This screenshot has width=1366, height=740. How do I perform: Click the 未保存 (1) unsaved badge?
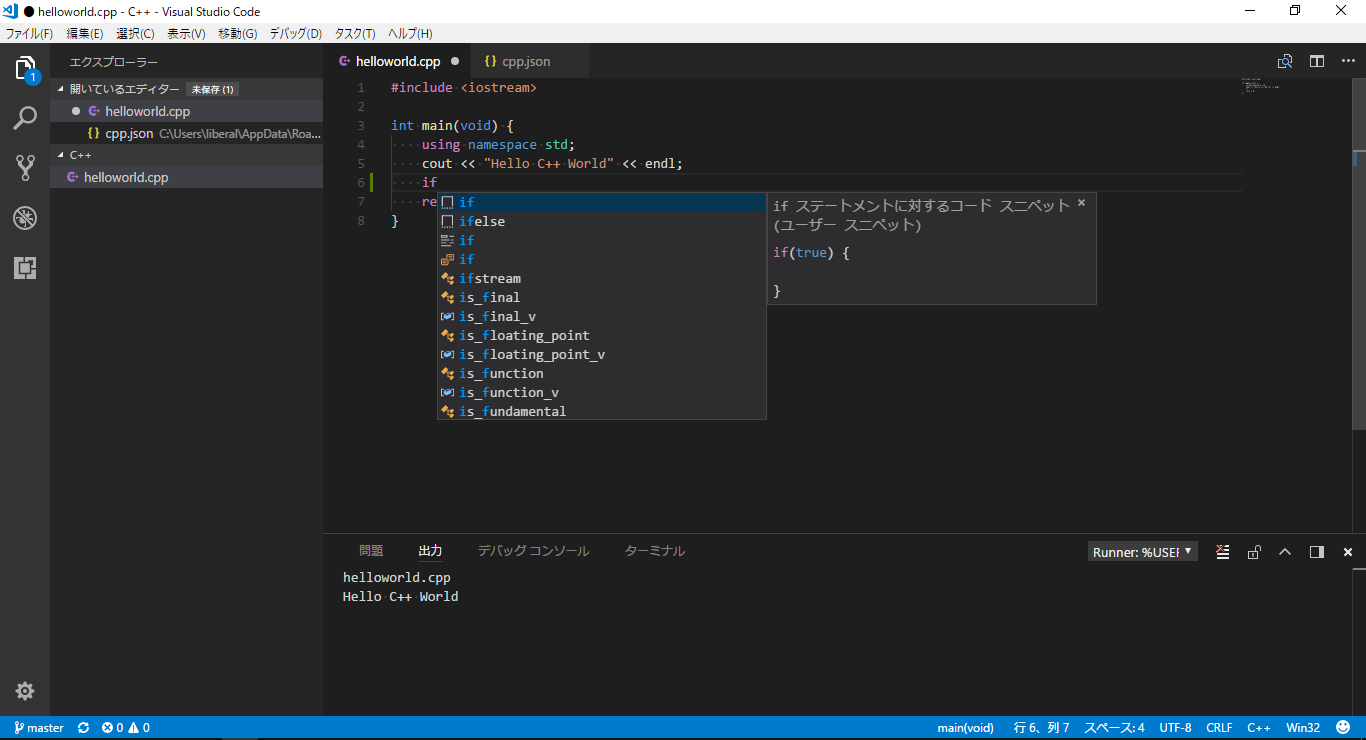point(212,89)
